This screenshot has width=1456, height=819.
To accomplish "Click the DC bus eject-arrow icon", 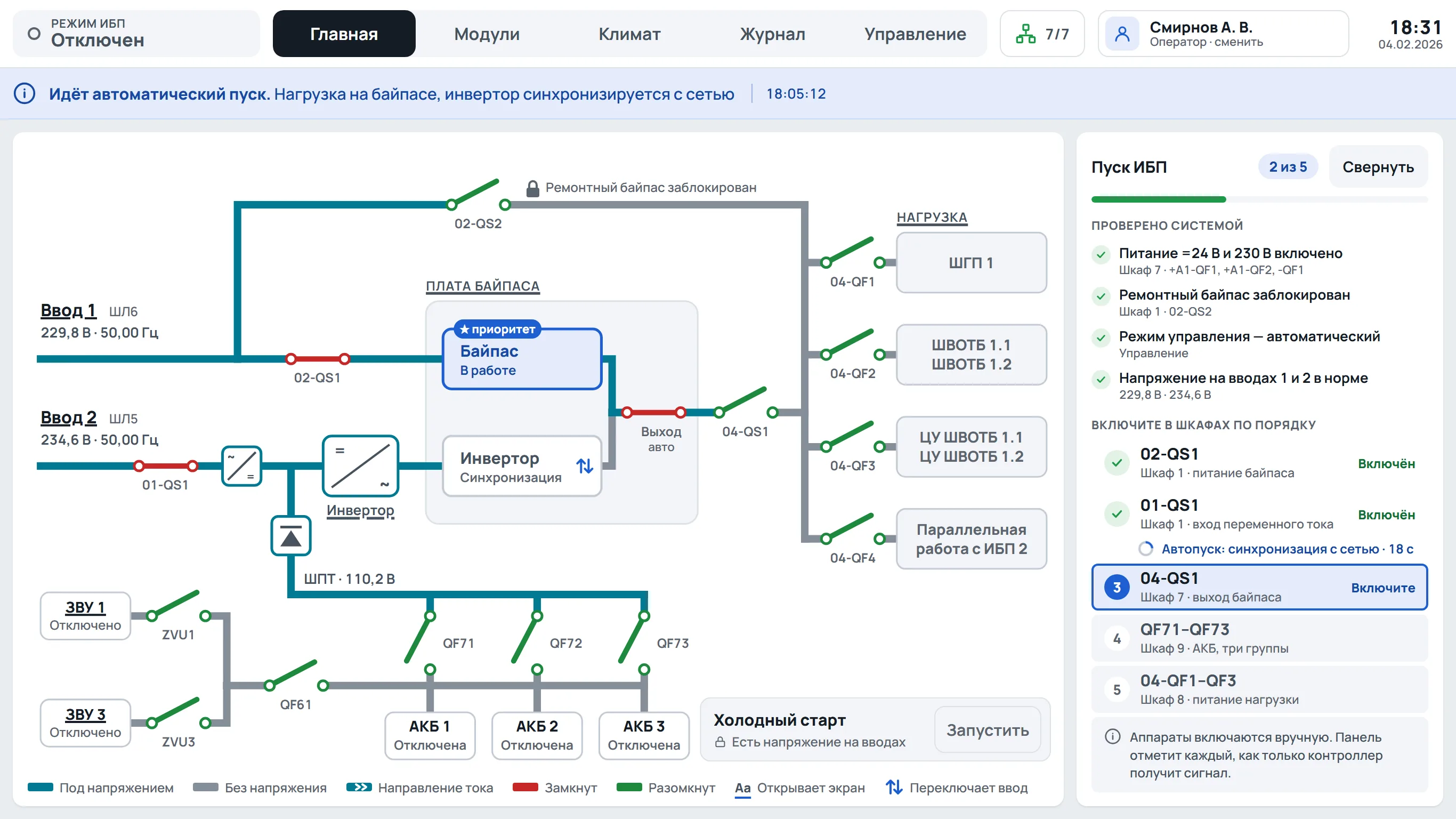I will pos(291,536).
